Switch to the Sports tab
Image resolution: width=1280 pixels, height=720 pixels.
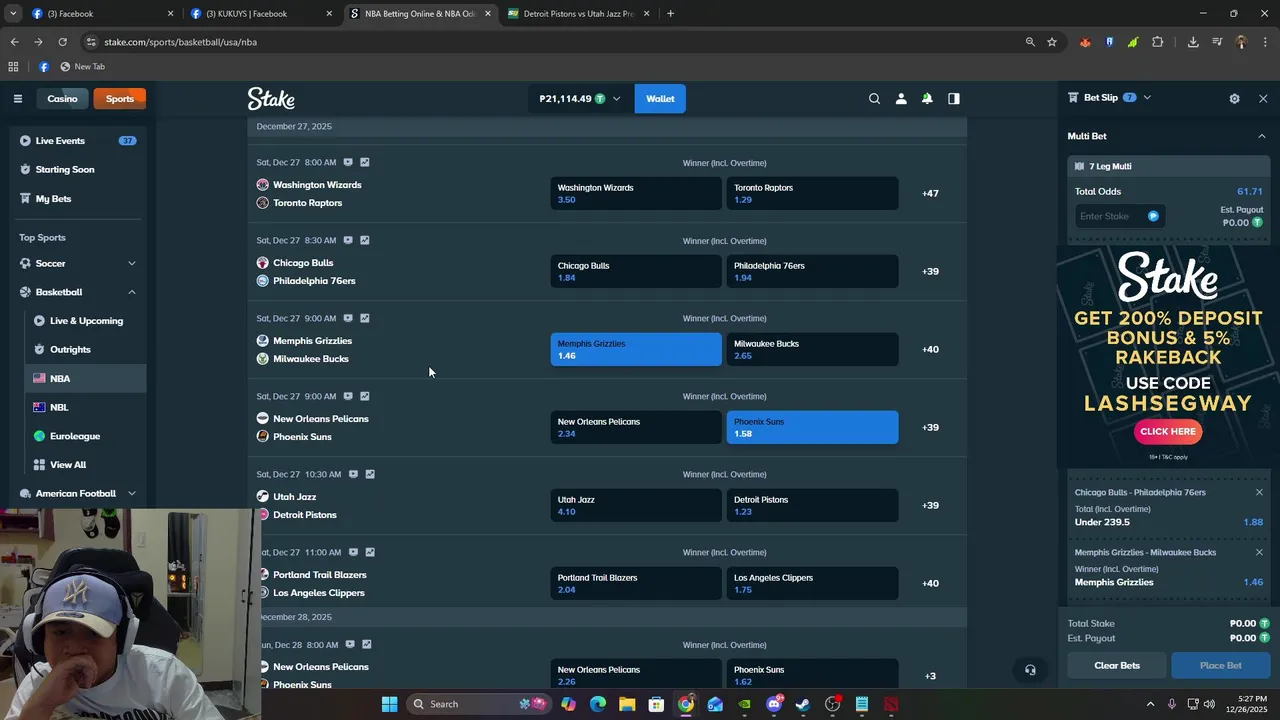tap(120, 98)
